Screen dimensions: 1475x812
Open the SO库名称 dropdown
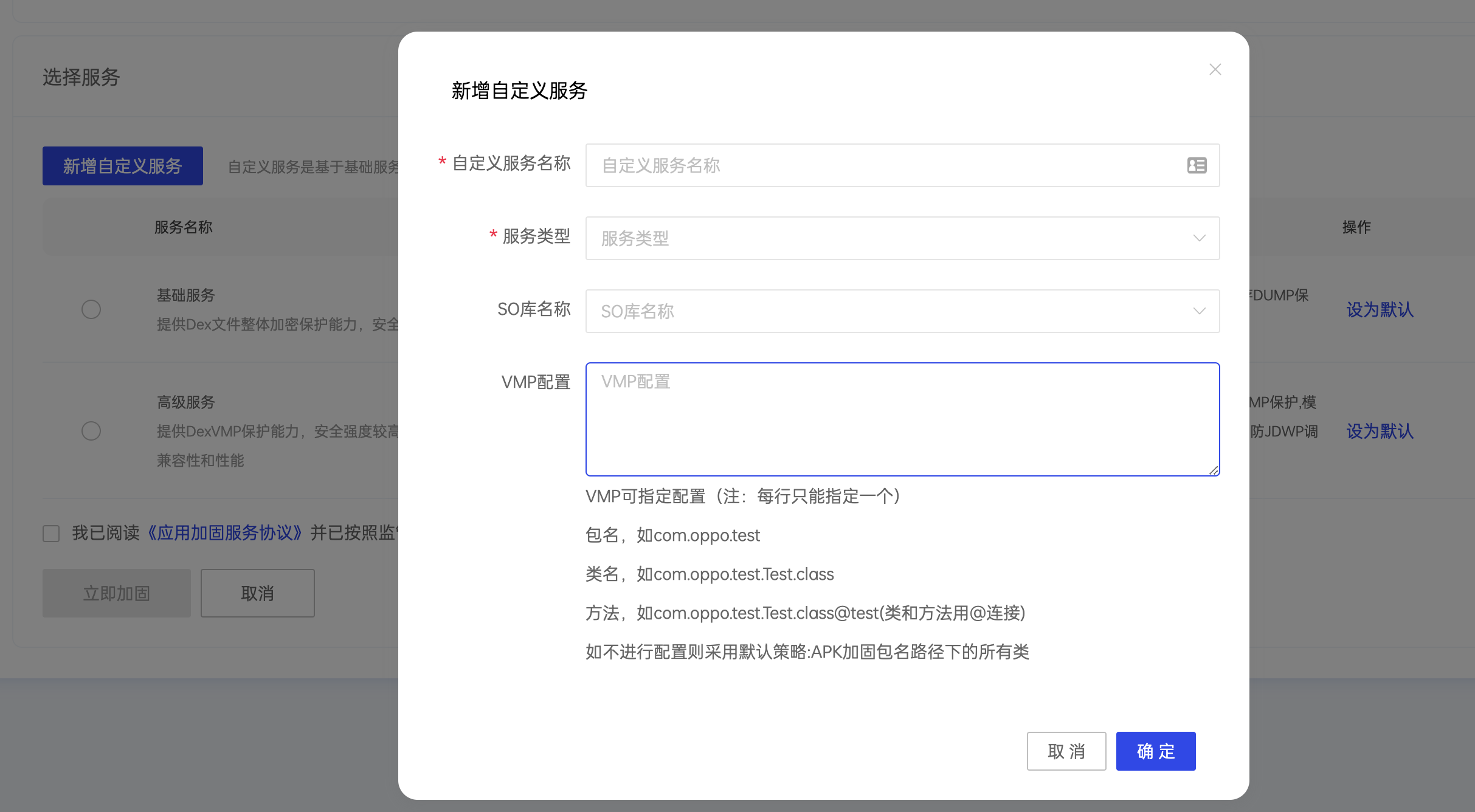pos(902,311)
